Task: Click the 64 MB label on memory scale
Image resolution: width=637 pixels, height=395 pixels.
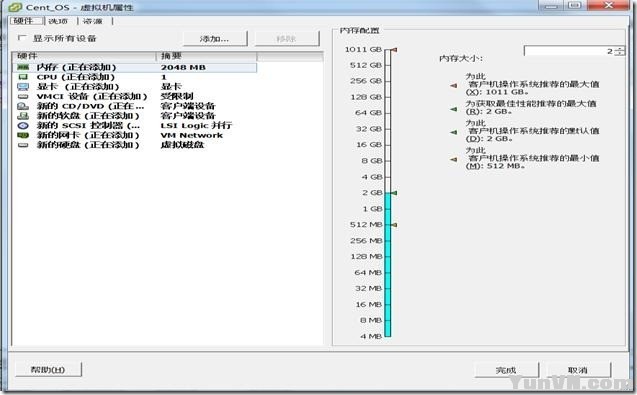Action: point(368,272)
